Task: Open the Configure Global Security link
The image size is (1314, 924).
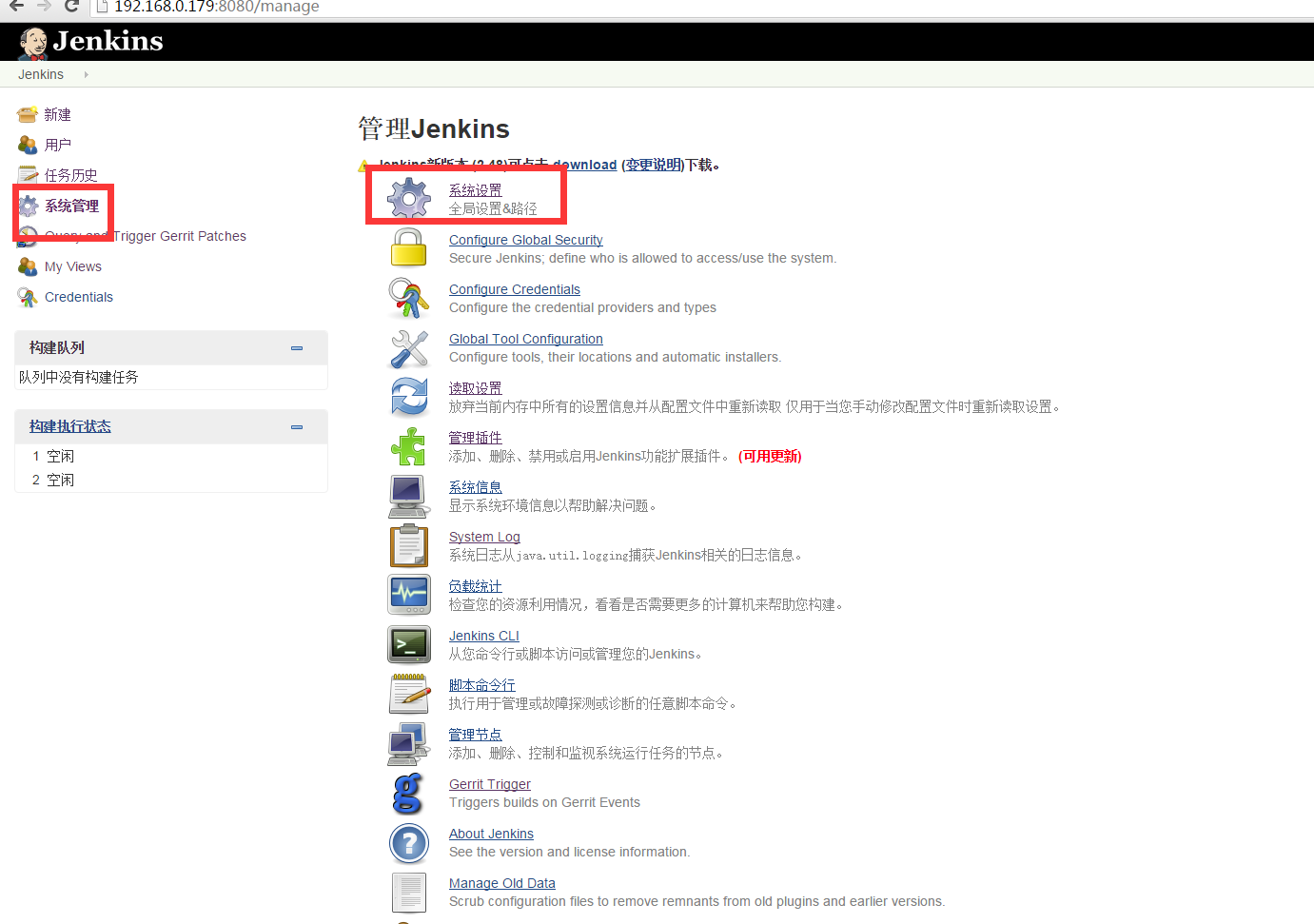Action: point(526,241)
